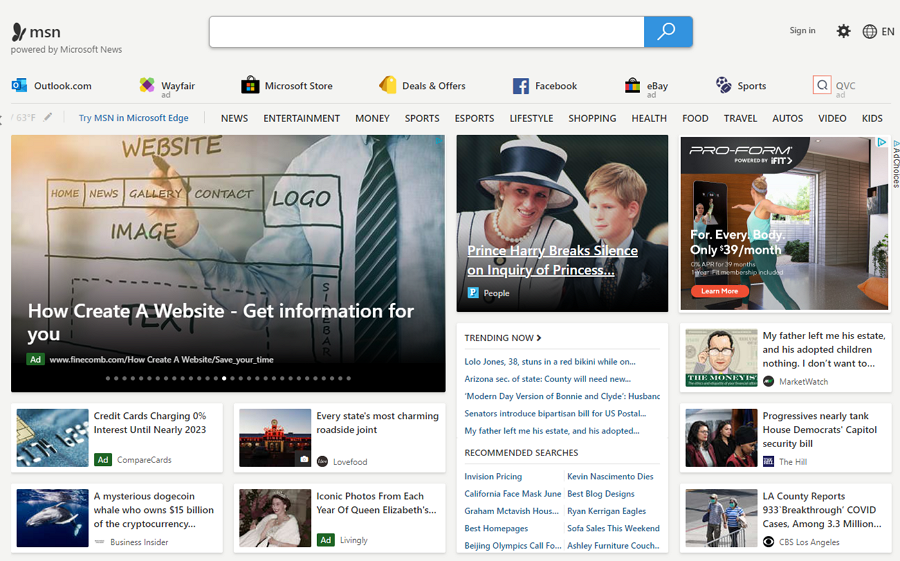Image resolution: width=900 pixels, height=561 pixels.
Task: Click the Learn More button on Pro-Form ad
Action: [x=719, y=291]
